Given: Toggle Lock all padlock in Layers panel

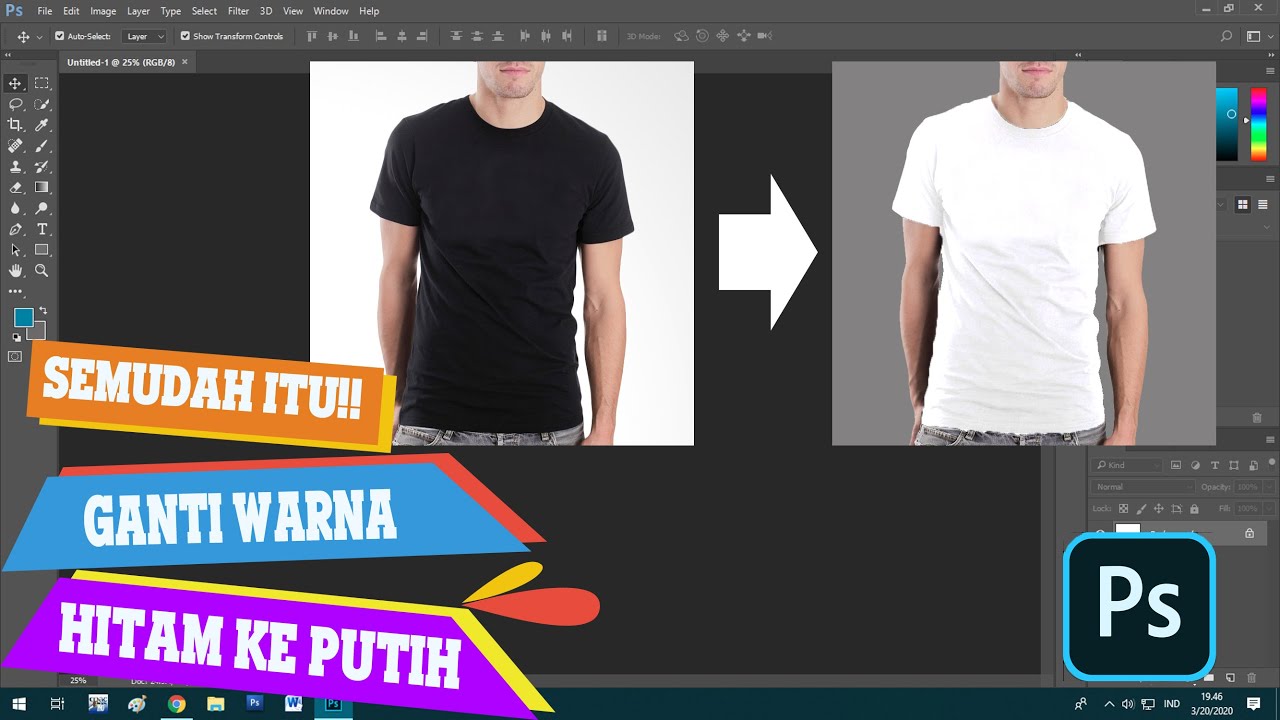Looking at the screenshot, I should click(1193, 509).
